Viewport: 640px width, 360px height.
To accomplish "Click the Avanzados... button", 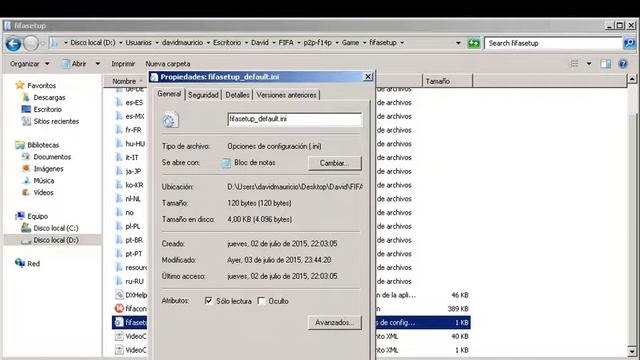I will 335,322.
